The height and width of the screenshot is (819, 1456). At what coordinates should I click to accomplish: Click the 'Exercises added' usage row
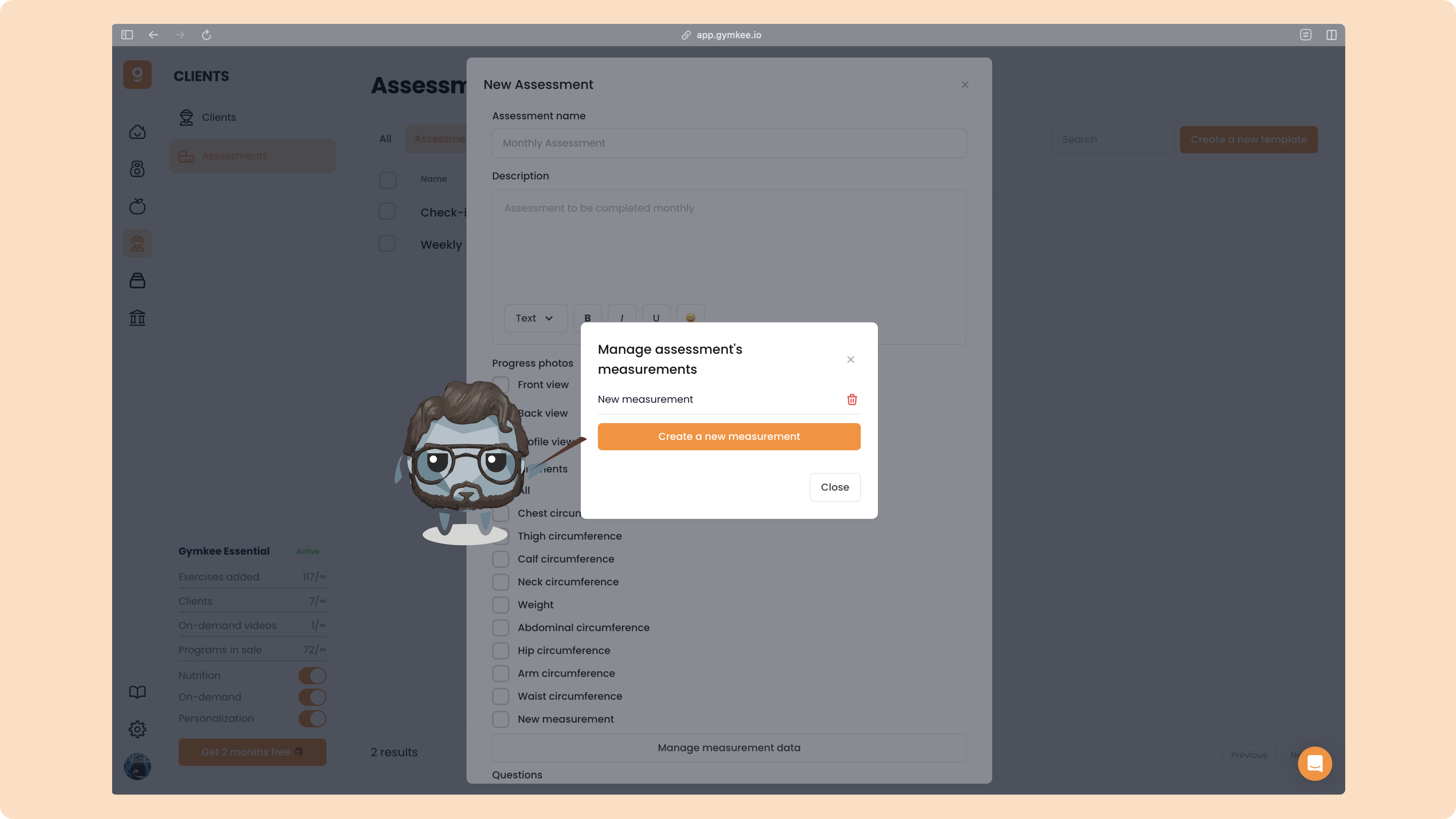click(252, 577)
